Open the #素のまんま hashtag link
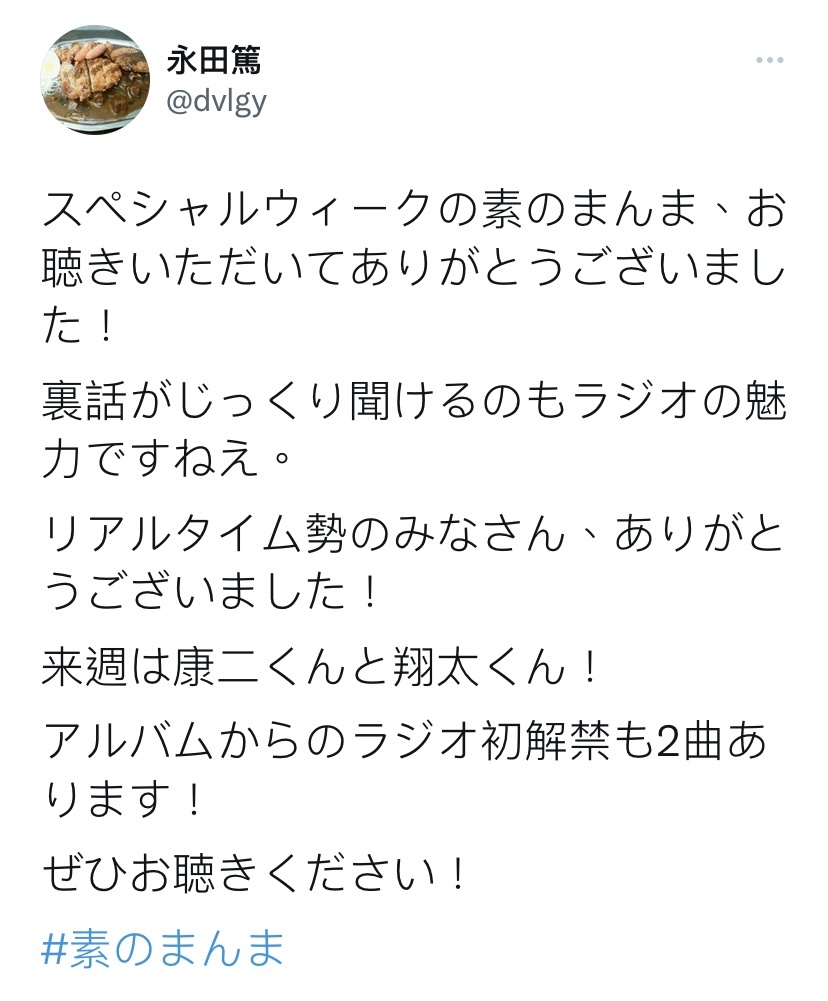Image resolution: width=828 pixels, height=1001 pixels. (x=163, y=948)
